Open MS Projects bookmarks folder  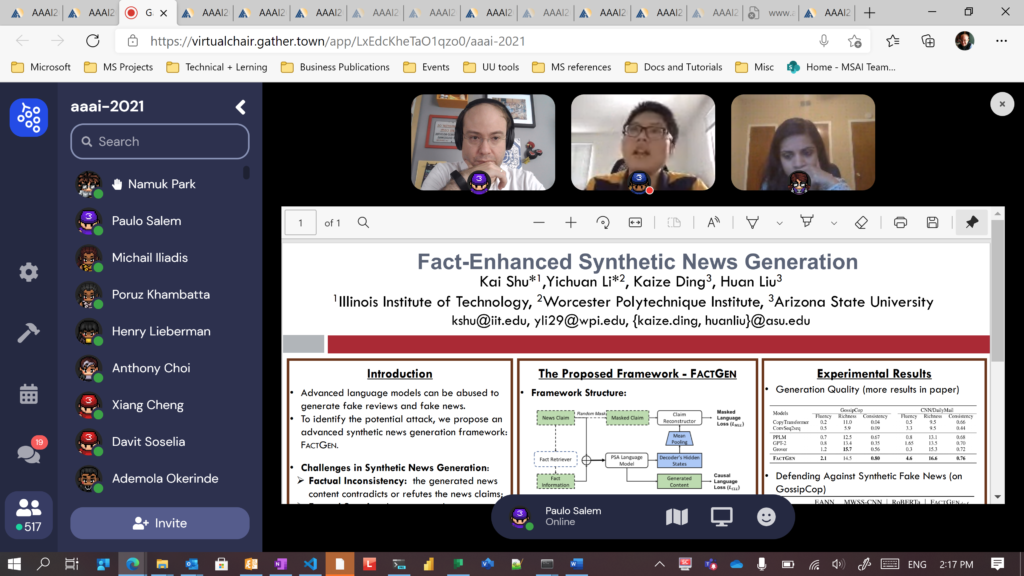tap(119, 67)
